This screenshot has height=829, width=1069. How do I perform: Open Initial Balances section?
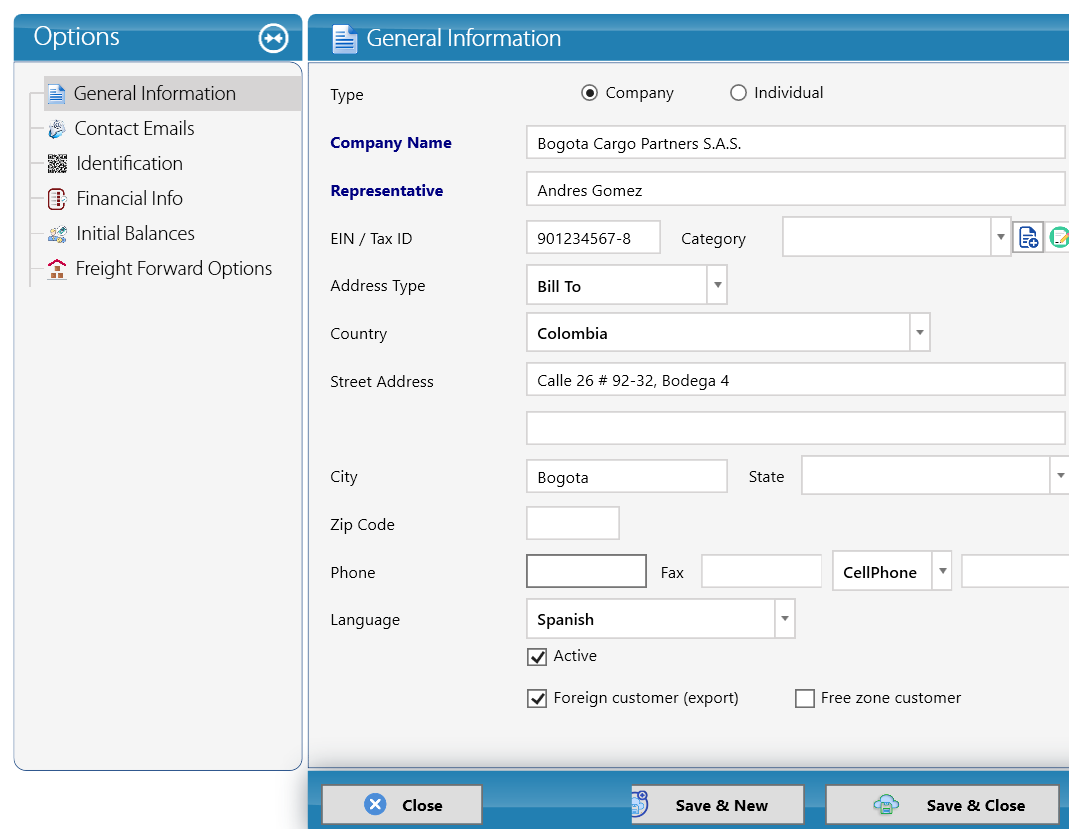(136, 234)
